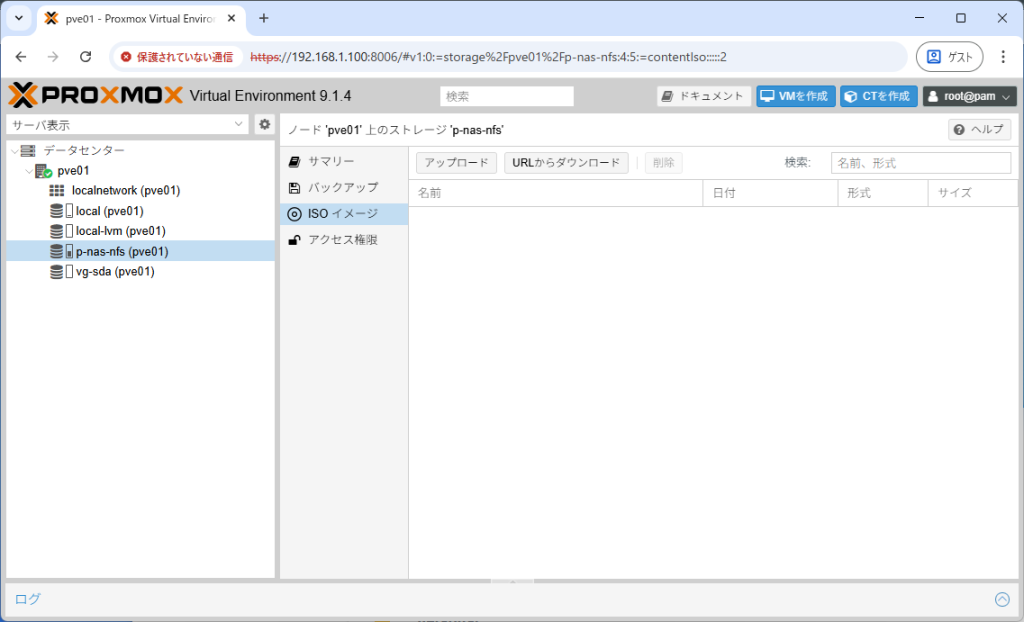The width and height of the screenshot is (1024, 622).
Task: Select the バックアップ (Backup) panel icon
Action: (293, 186)
